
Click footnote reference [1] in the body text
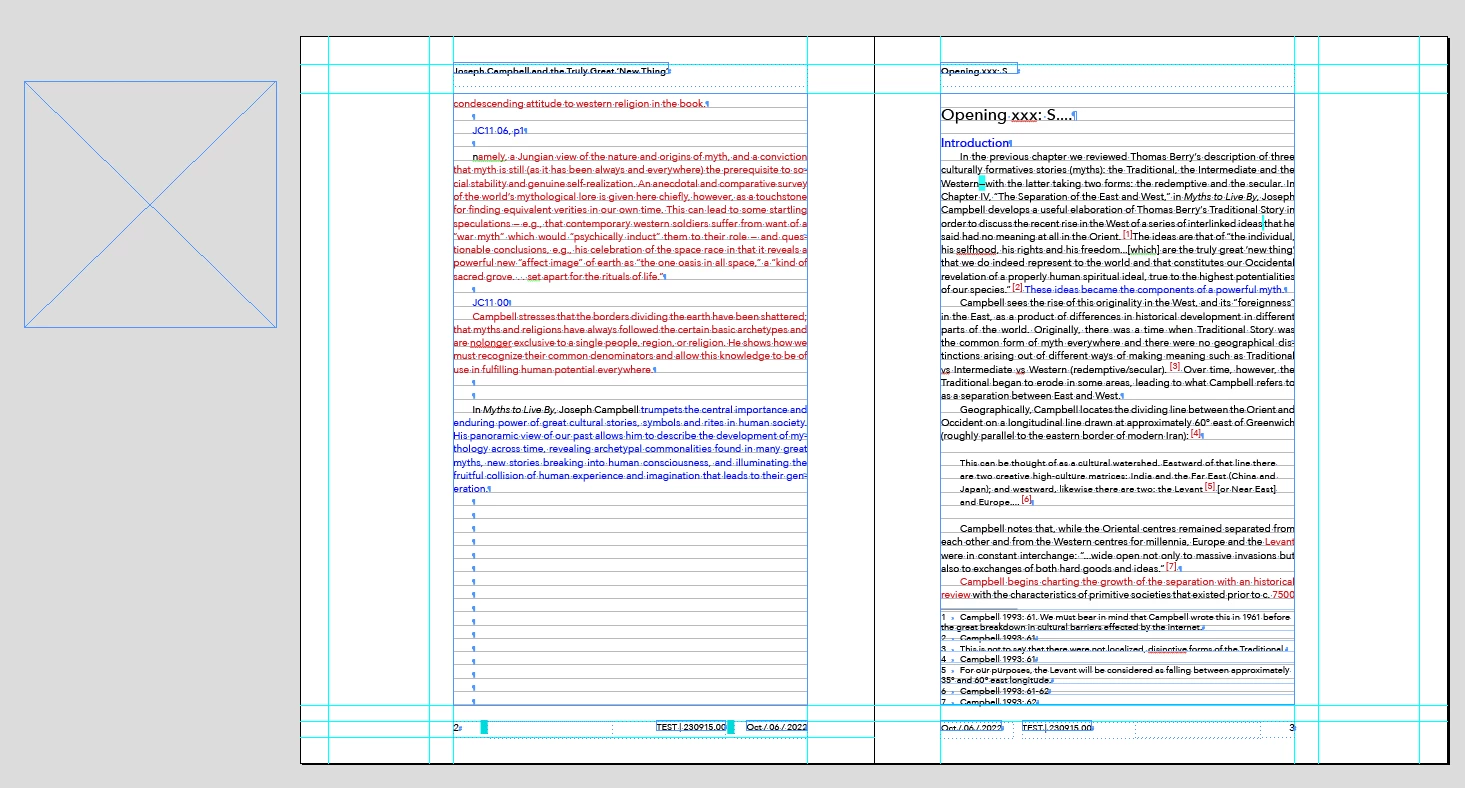click(x=1128, y=234)
